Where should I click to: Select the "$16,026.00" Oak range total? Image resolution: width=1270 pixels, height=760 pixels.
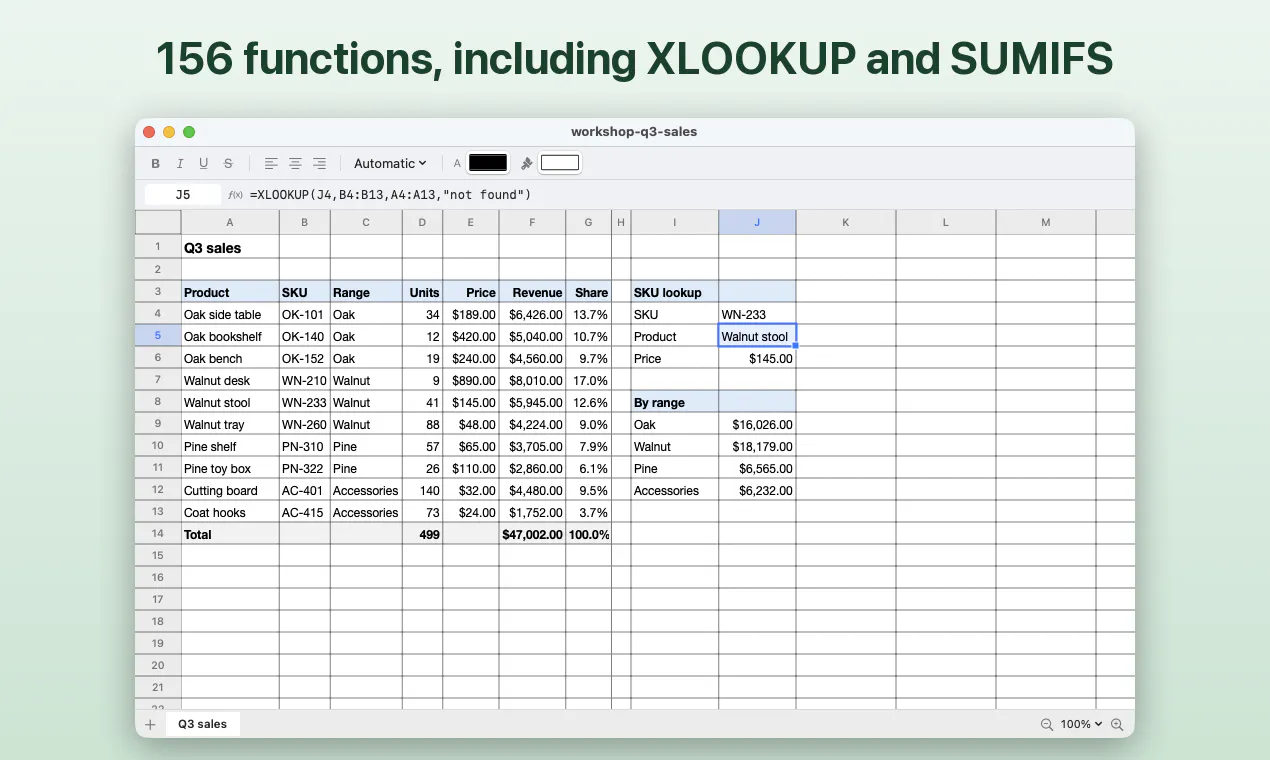coord(757,424)
